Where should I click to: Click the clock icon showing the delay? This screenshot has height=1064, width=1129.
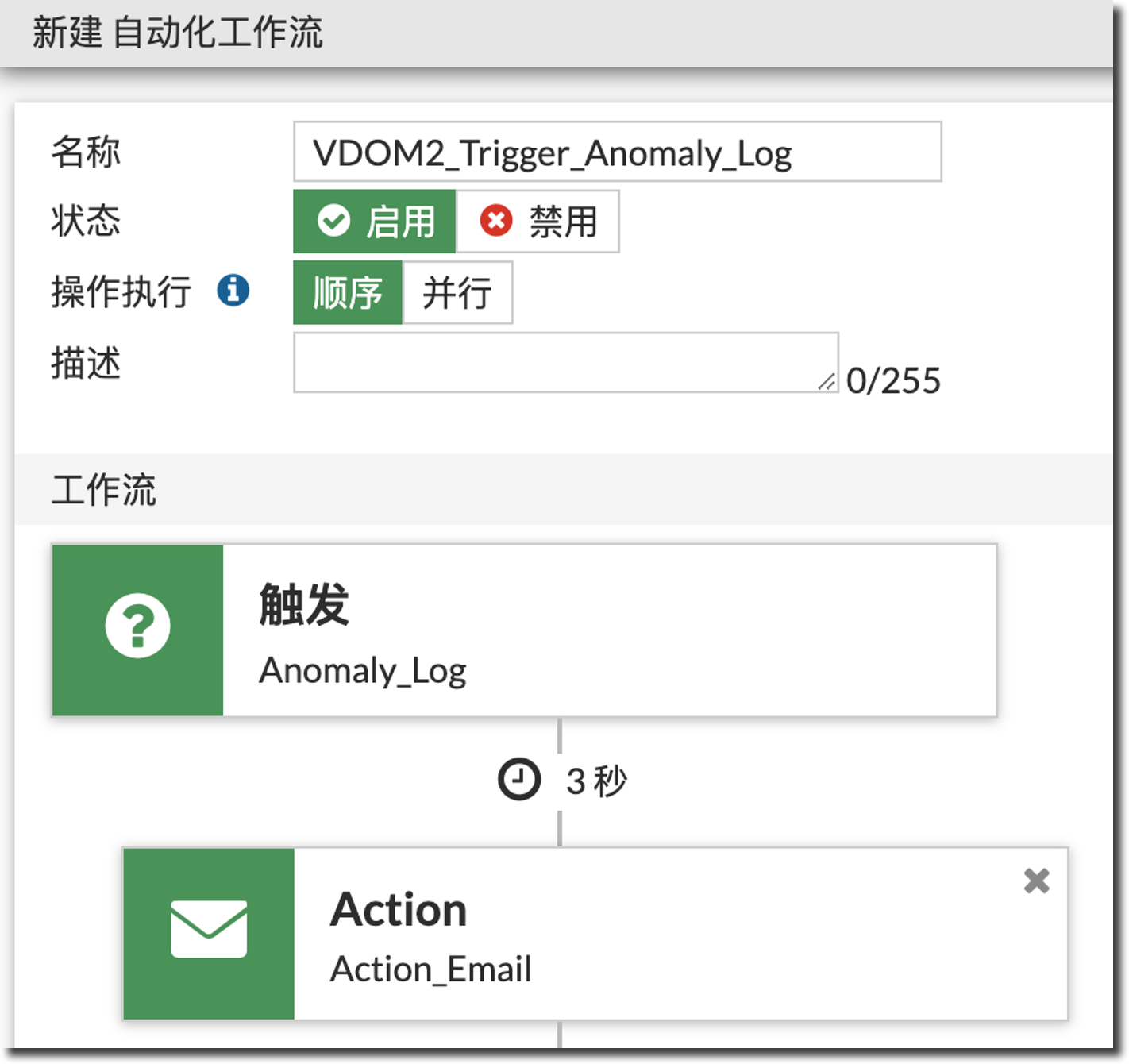coord(518,779)
